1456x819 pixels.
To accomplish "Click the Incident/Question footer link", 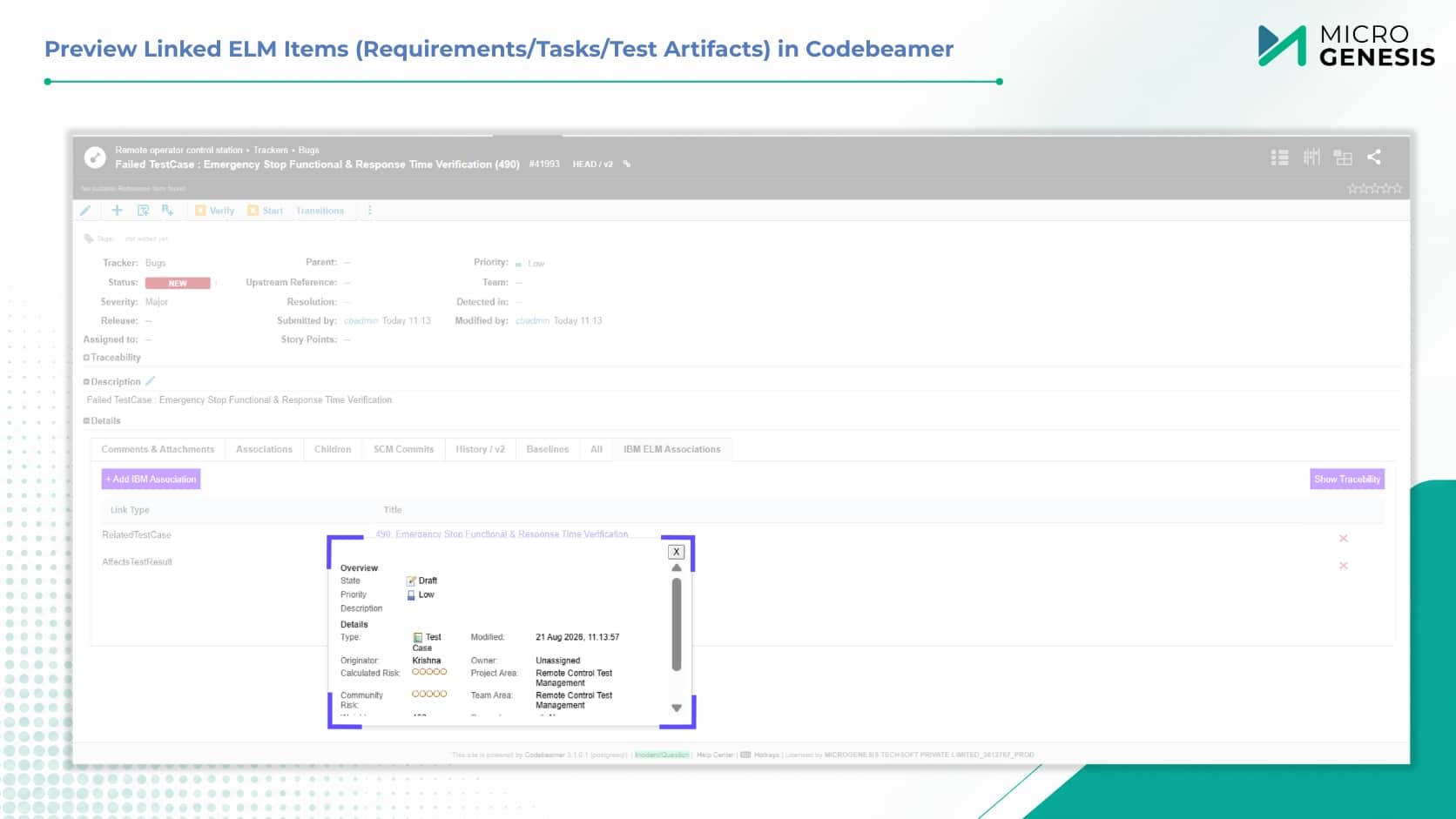I will click(x=662, y=755).
